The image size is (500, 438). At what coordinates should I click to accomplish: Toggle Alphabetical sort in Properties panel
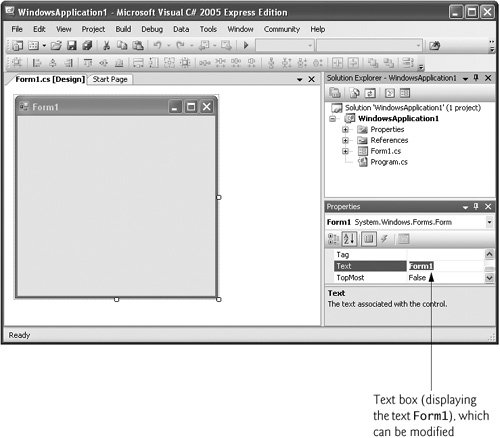tap(349, 239)
